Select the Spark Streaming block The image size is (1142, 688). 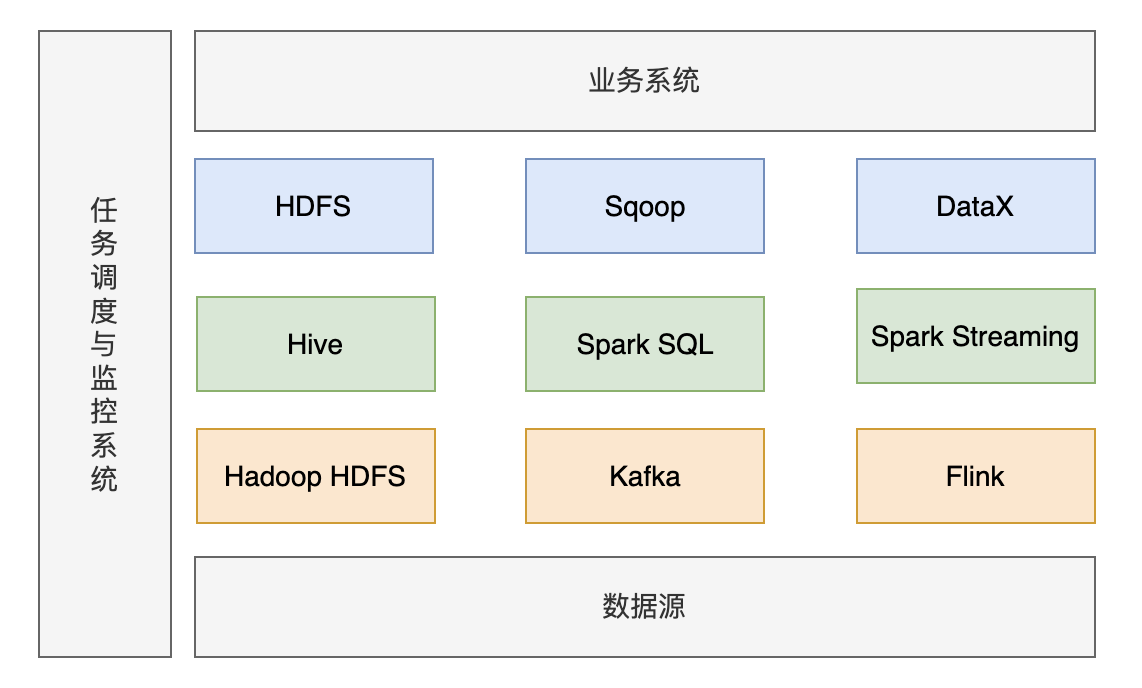pyautogui.click(x=975, y=336)
